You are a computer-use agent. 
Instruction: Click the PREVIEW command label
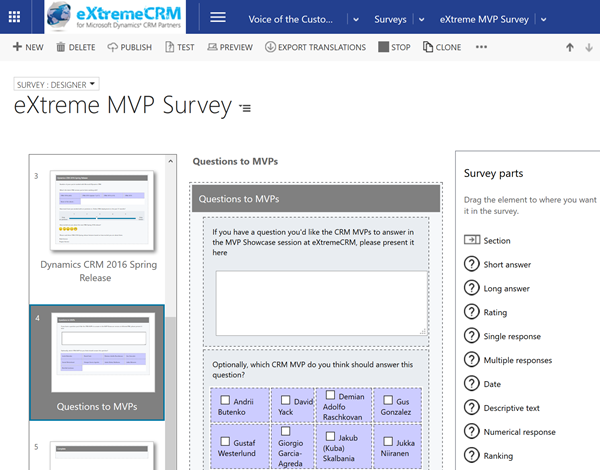pos(236,47)
